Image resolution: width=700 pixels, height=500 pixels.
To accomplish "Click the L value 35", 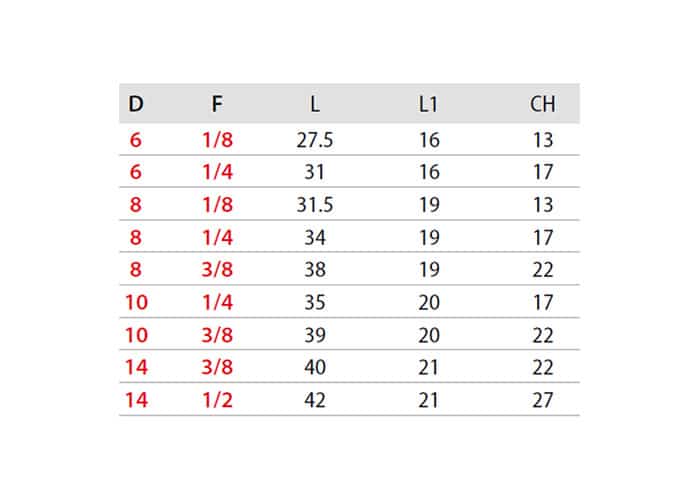I will pyautogui.click(x=315, y=303).
